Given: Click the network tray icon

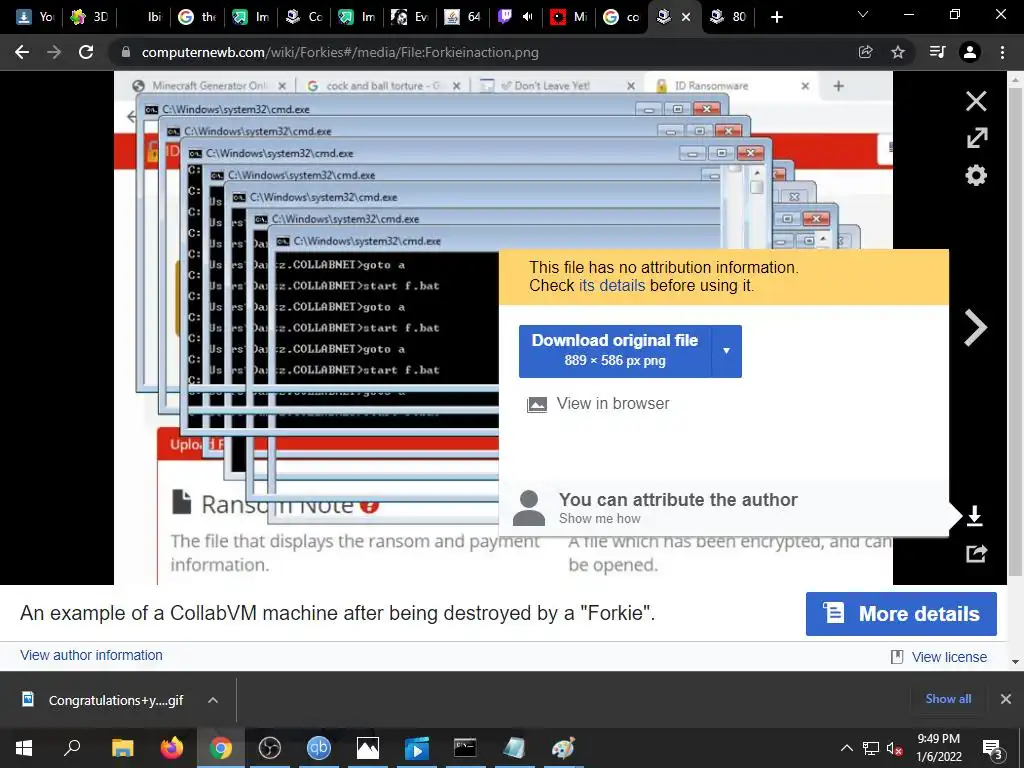Looking at the screenshot, I should pyautogui.click(x=871, y=748).
